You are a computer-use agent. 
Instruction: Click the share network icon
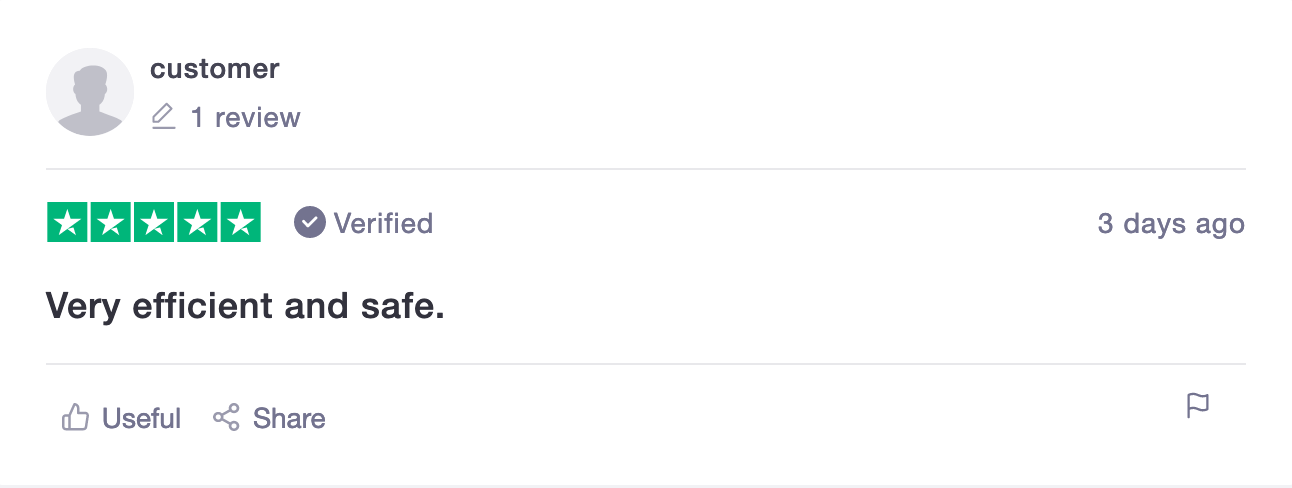pos(226,418)
